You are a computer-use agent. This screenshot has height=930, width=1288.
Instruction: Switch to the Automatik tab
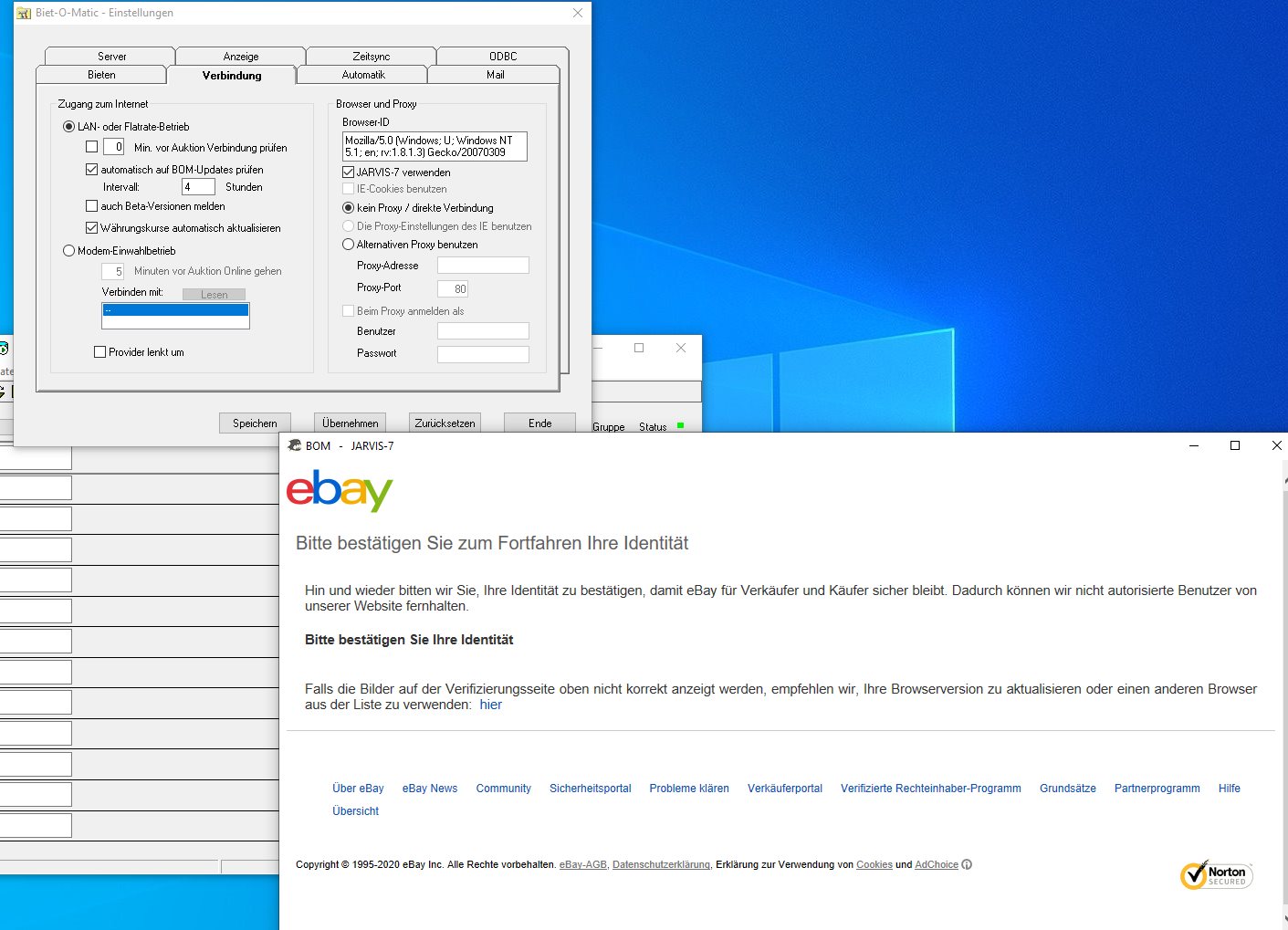coord(363,75)
